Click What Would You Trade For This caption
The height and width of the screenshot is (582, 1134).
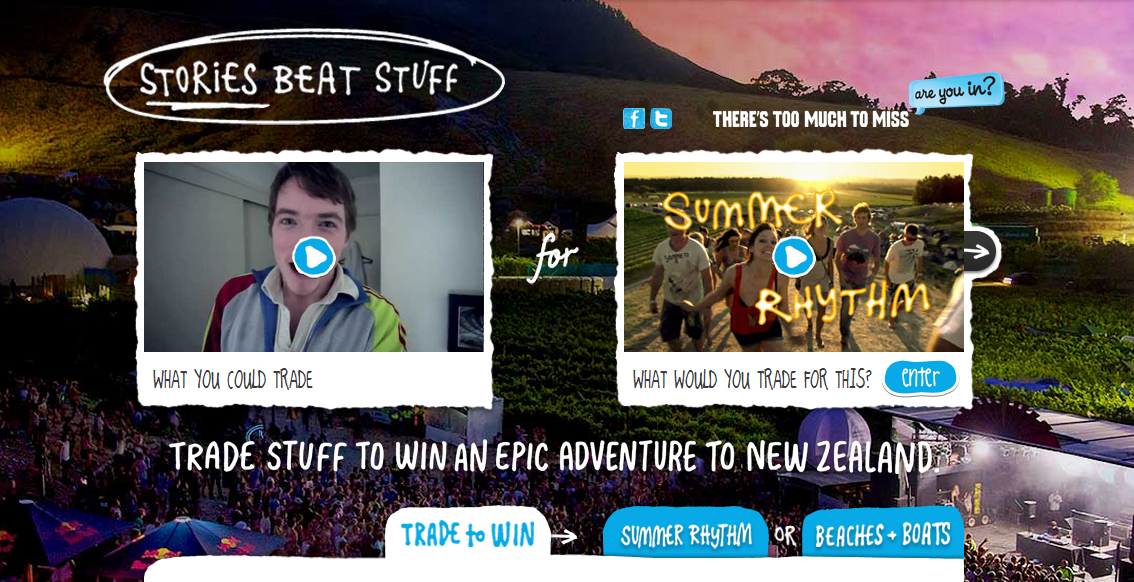coord(752,379)
